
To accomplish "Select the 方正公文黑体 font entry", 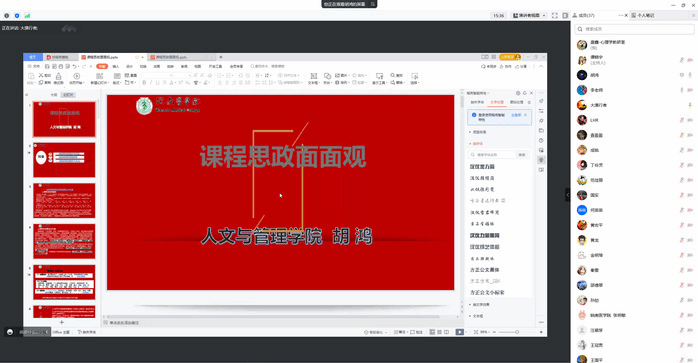I will click(485, 270).
